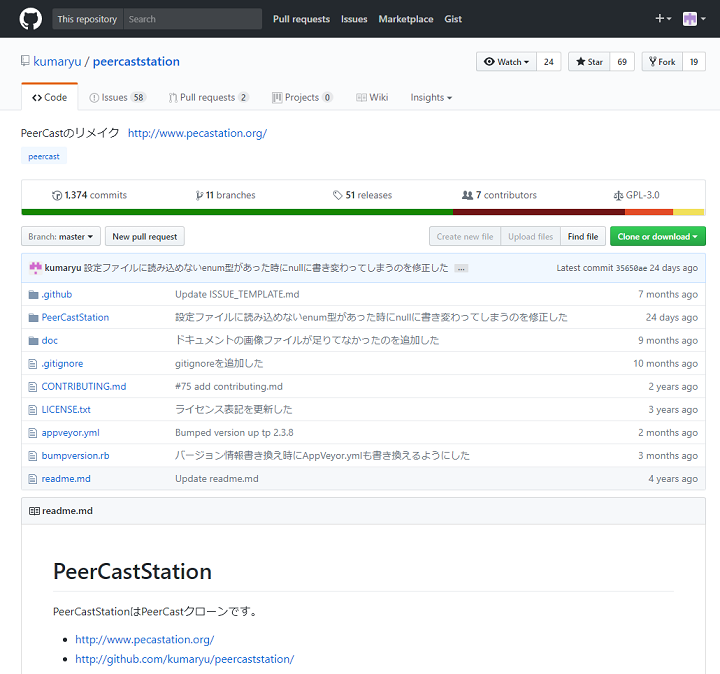Screen dimensions: 720x674
Task: Click the repository book icon beside kumaryu
Action: click(x=25, y=61)
